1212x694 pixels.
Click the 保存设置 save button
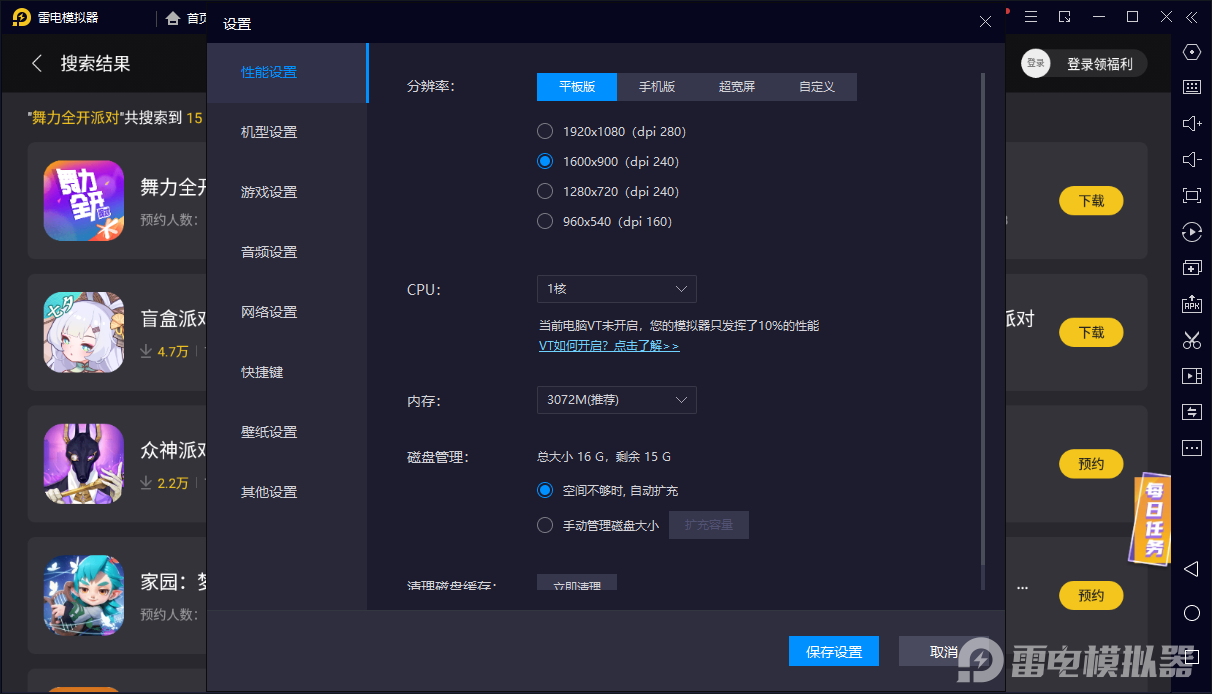[x=833, y=650]
